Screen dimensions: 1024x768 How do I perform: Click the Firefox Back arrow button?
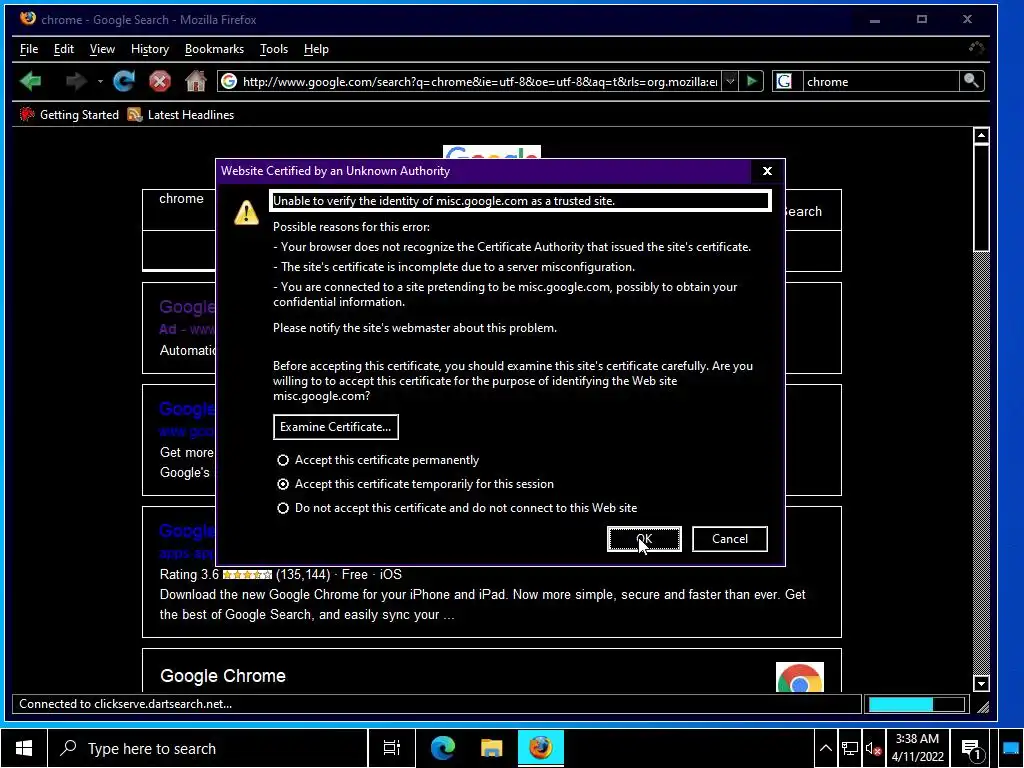(31, 81)
